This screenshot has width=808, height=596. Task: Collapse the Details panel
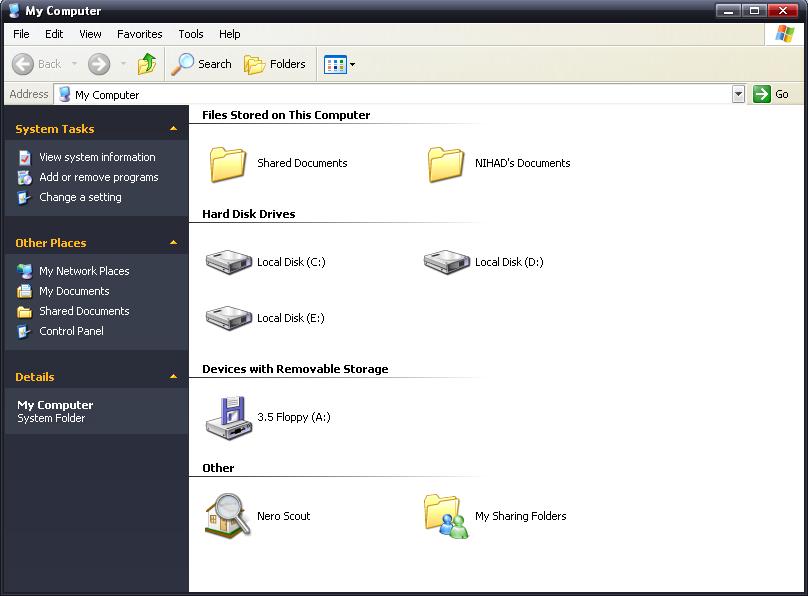tap(173, 377)
